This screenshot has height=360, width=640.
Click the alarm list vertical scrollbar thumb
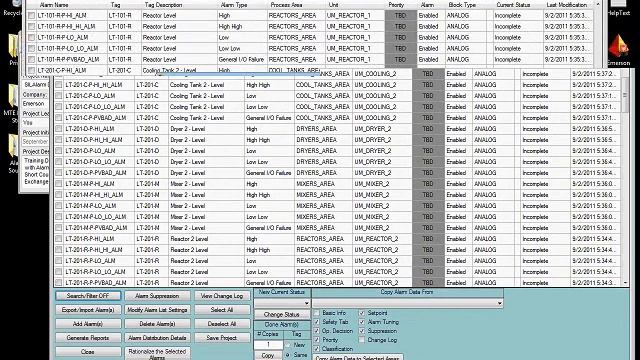coord(625,95)
